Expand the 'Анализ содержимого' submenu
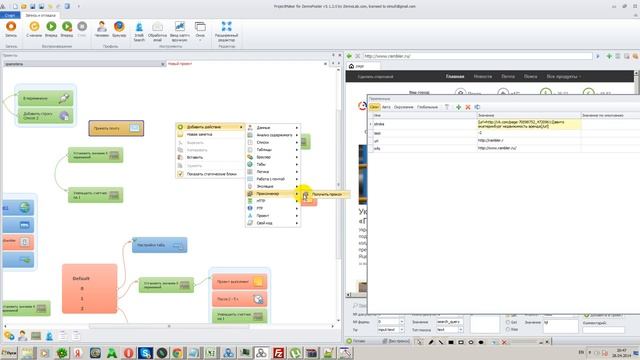 [273, 135]
